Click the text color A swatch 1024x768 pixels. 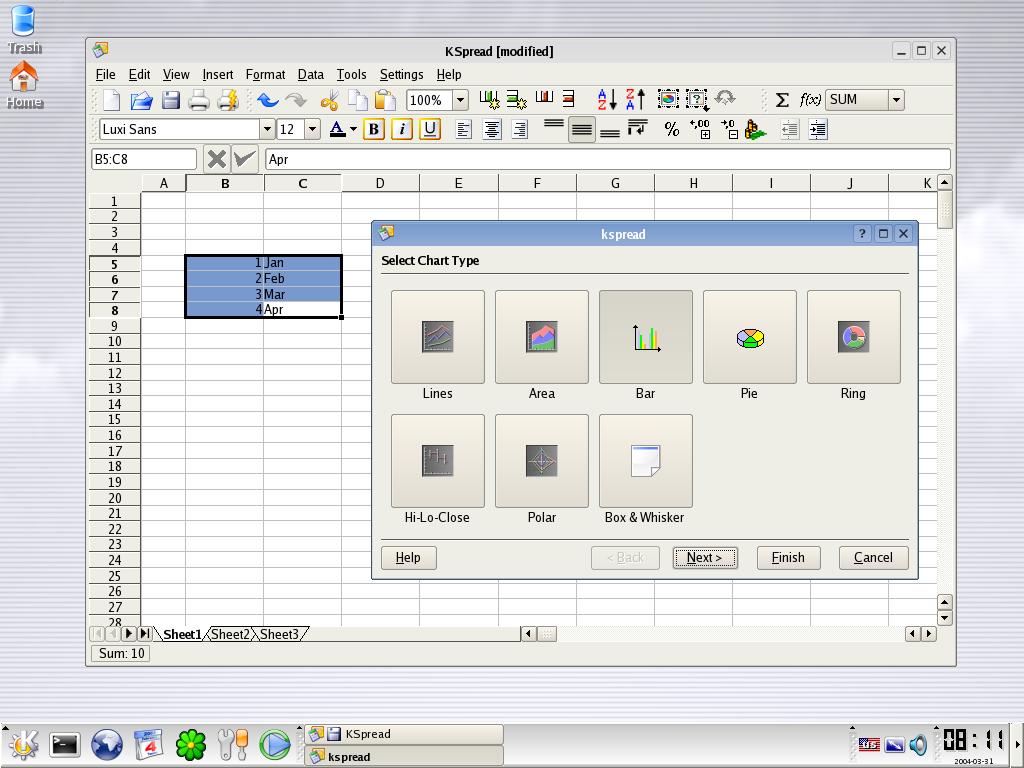pyautogui.click(x=337, y=129)
